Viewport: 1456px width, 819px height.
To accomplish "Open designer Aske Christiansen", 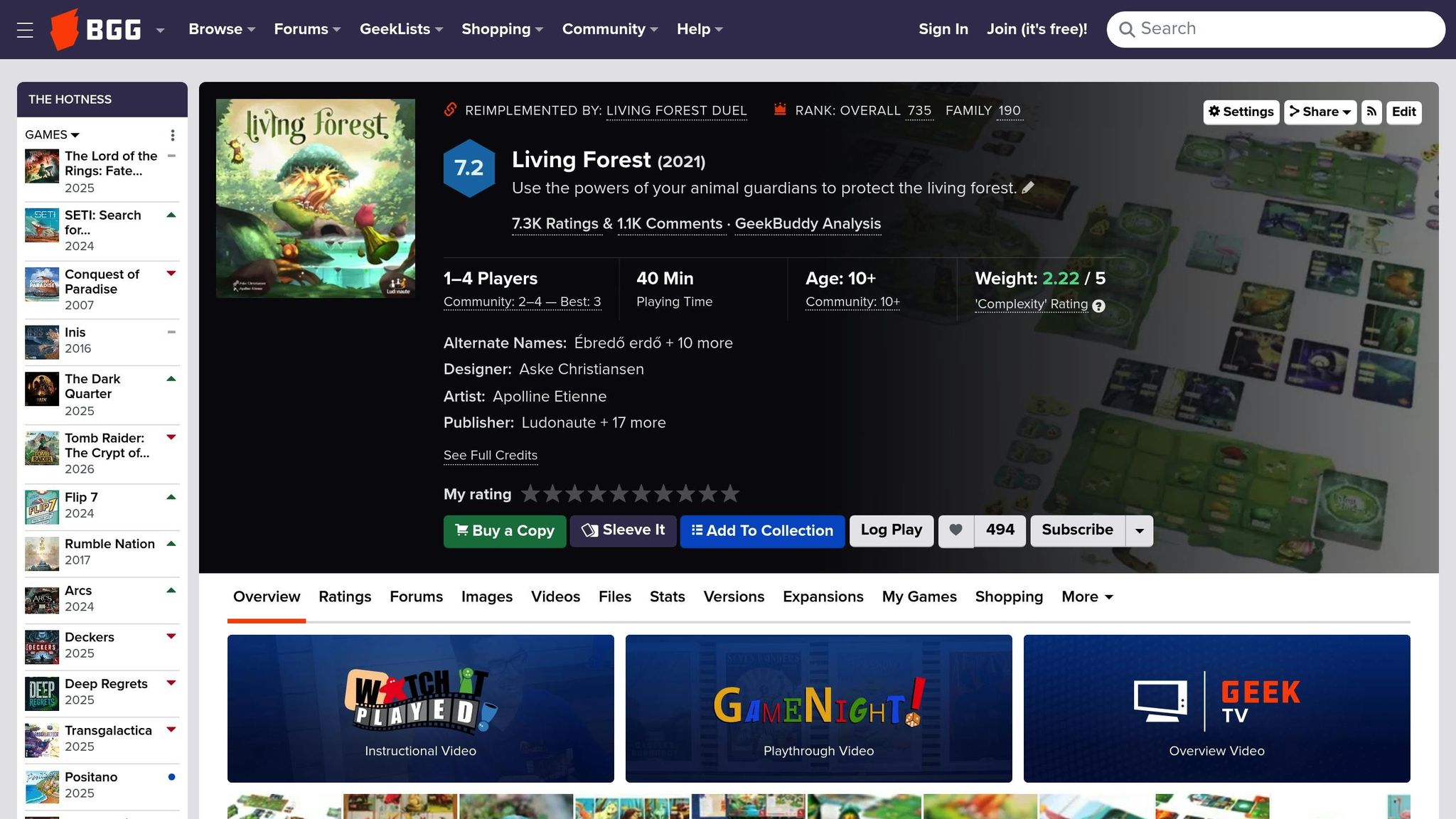I will (x=582, y=369).
